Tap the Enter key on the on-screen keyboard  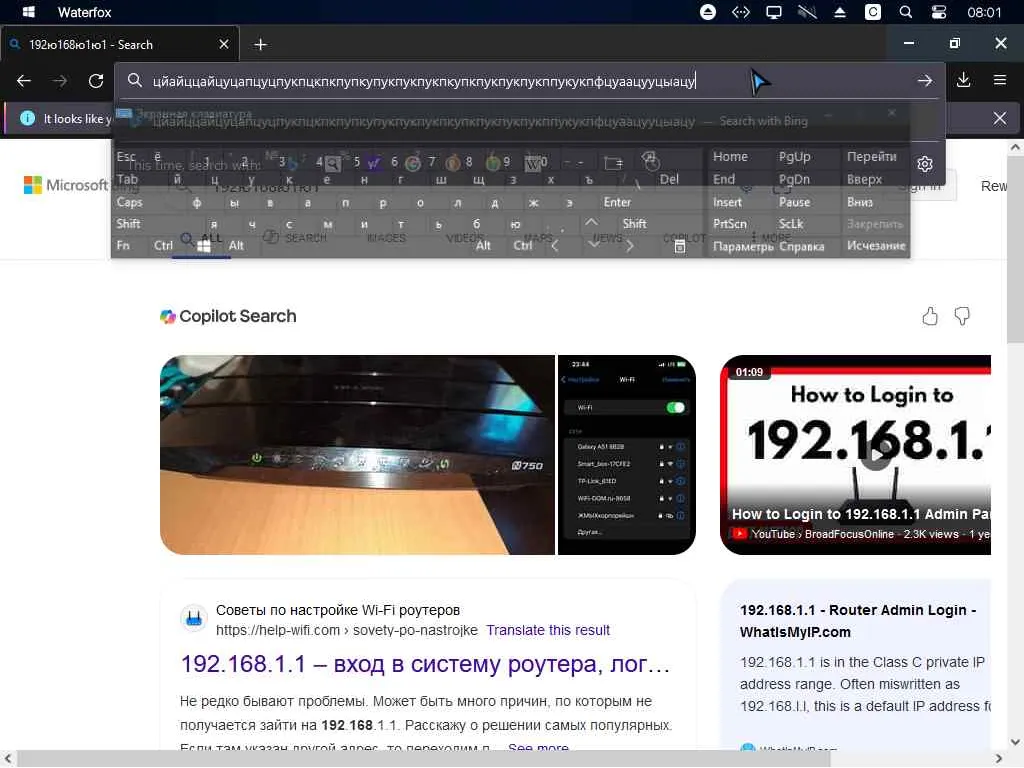click(617, 202)
